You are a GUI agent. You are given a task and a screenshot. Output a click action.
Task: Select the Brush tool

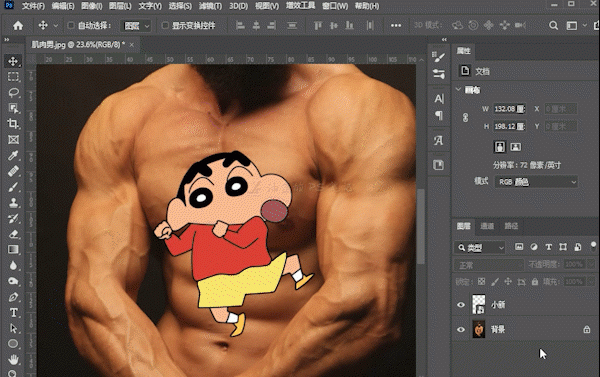click(x=13, y=187)
